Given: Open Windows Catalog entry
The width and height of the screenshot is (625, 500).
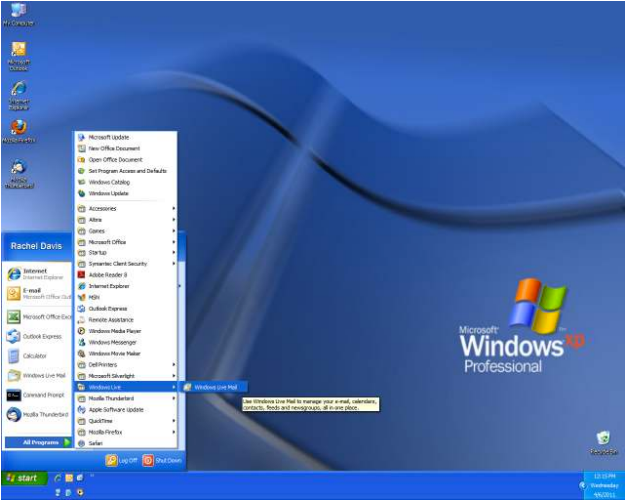Looking at the screenshot, I should tap(126, 182).
